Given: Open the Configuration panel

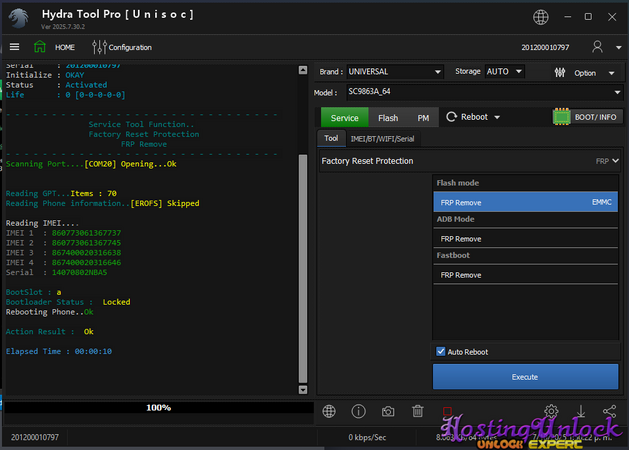Looking at the screenshot, I should (122, 47).
